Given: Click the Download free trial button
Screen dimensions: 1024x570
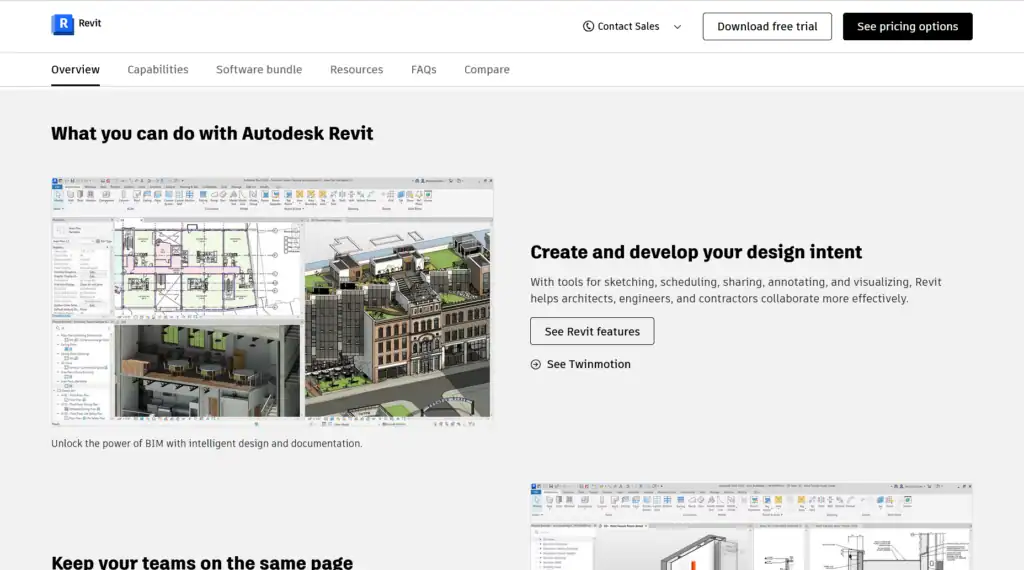Looking at the screenshot, I should pos(767,27).
